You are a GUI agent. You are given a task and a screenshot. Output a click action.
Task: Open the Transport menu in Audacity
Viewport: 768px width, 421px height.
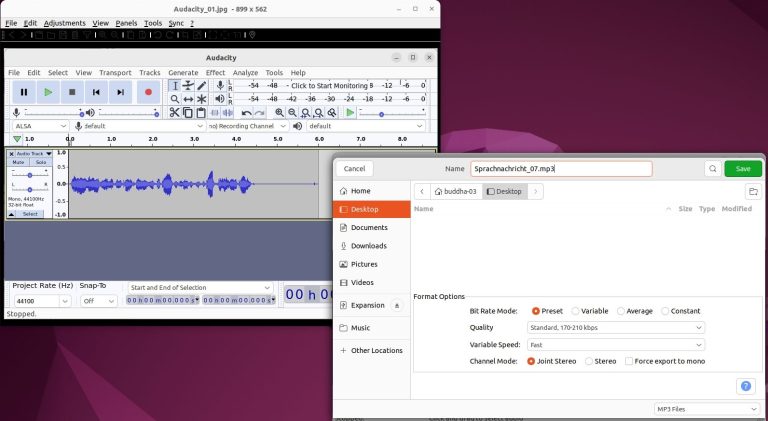click(115, 72)
